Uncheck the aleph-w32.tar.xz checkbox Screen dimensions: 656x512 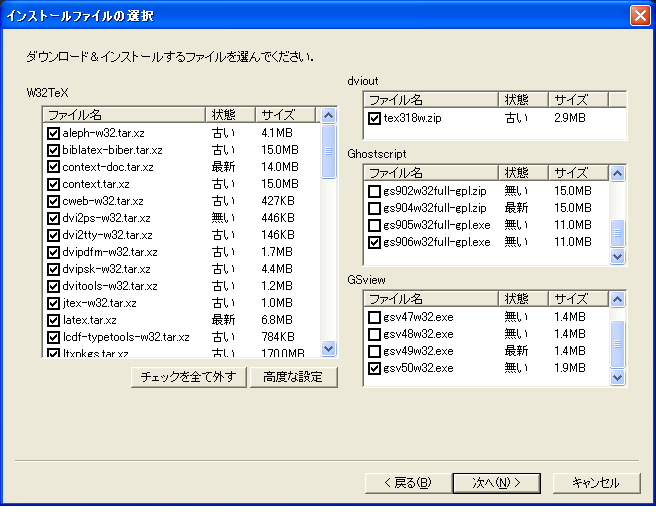pos(53,133)
